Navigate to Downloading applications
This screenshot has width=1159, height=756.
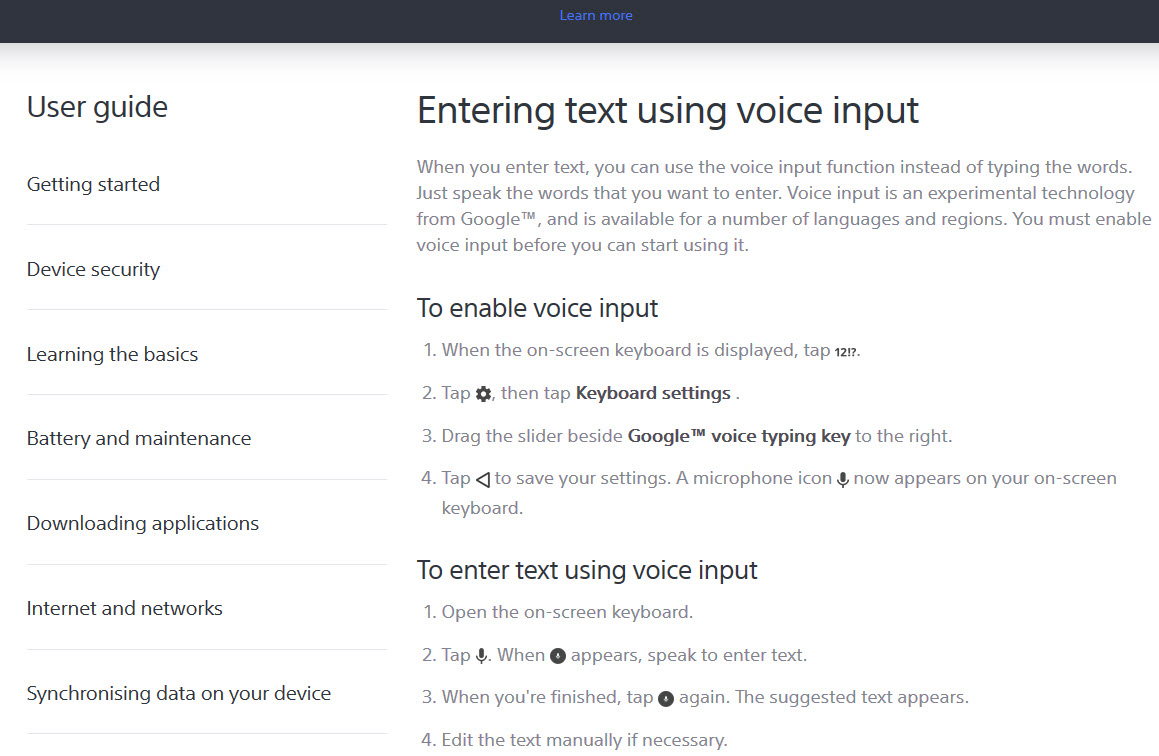point(143,523)
